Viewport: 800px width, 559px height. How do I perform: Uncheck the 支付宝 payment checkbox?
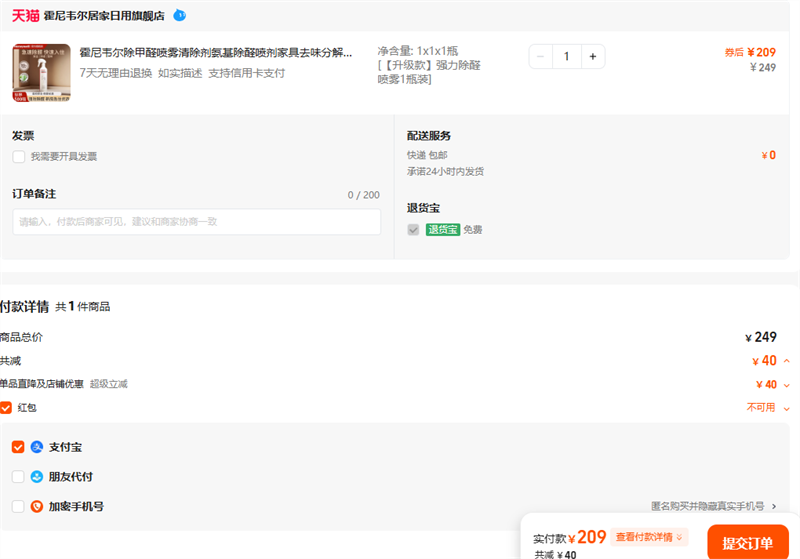click(18, 447)
